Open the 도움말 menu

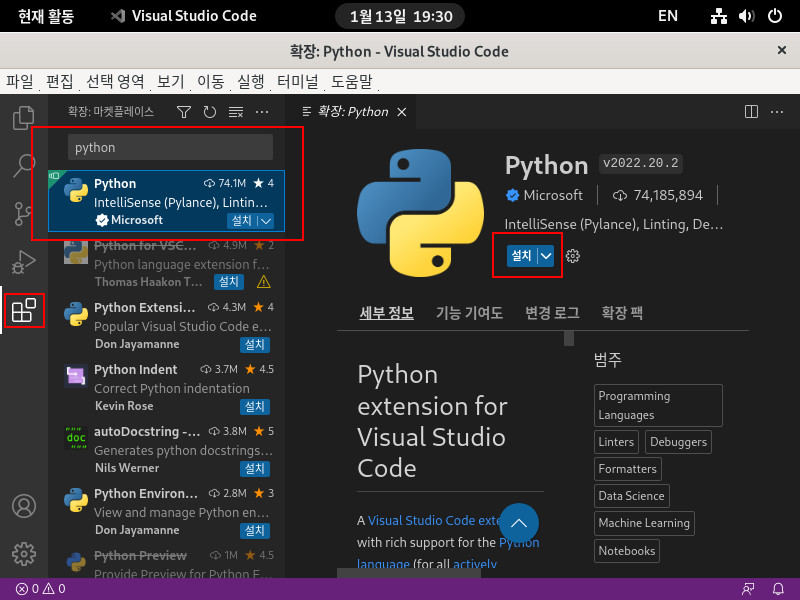click(x=352, y=81)
